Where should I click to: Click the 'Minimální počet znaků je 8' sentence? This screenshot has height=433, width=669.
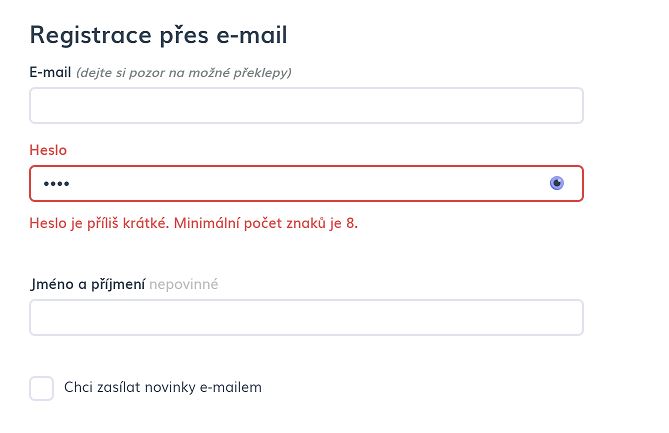pos(266,223)
